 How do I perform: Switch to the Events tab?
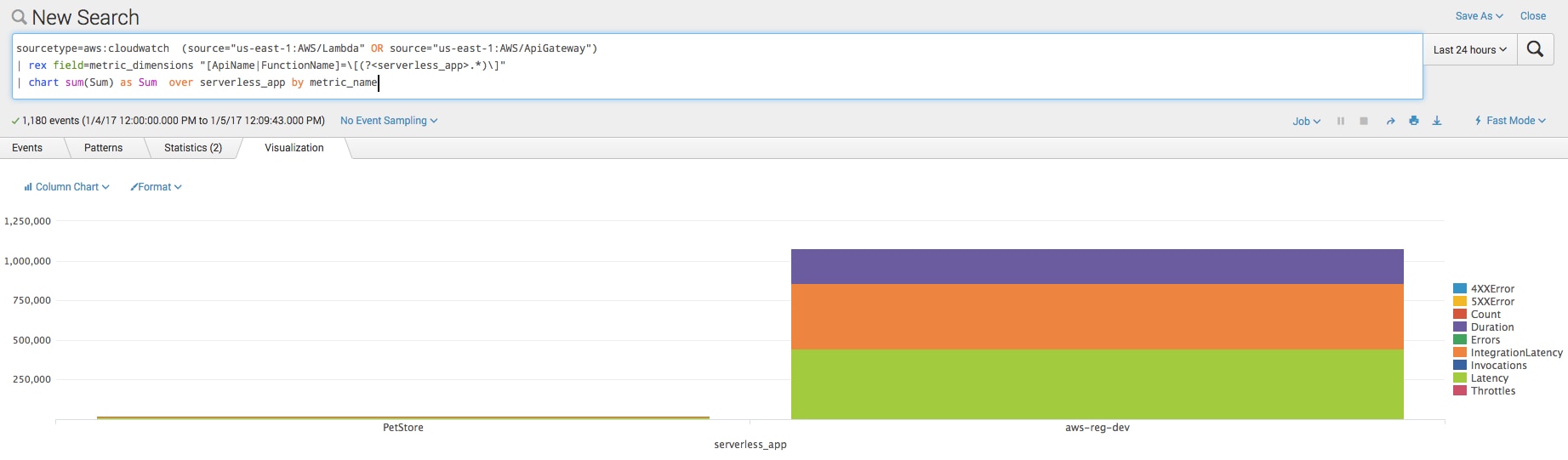pyautogui.click(x=27, y=148)
